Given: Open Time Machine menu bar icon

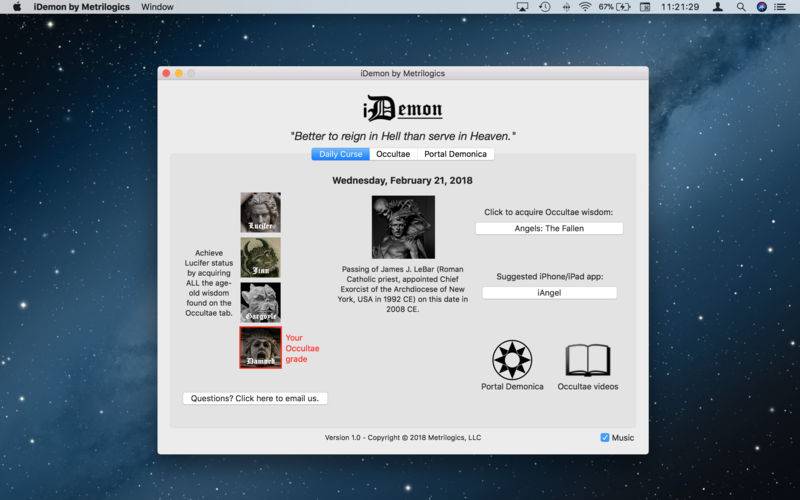Looking at the screenshot, I should (x=545, y=7).
